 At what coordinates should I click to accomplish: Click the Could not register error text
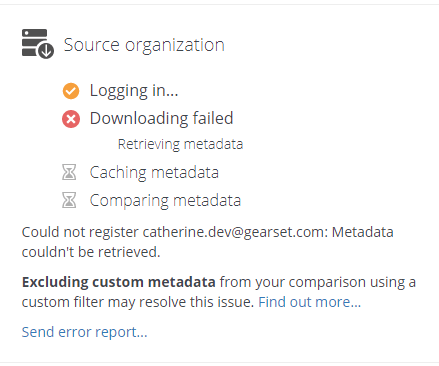point(80,232)
